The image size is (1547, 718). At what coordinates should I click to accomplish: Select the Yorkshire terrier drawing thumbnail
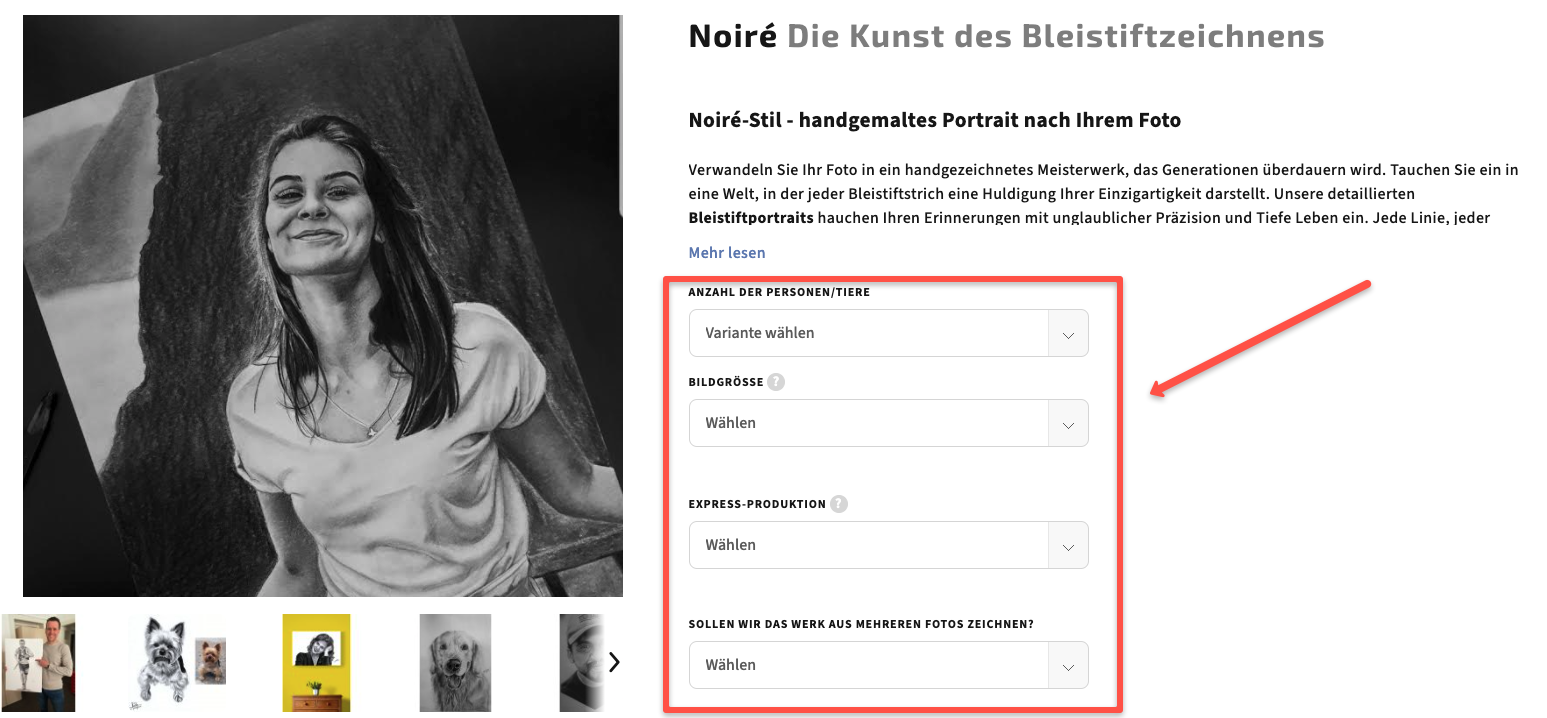[x=177, y=663]
